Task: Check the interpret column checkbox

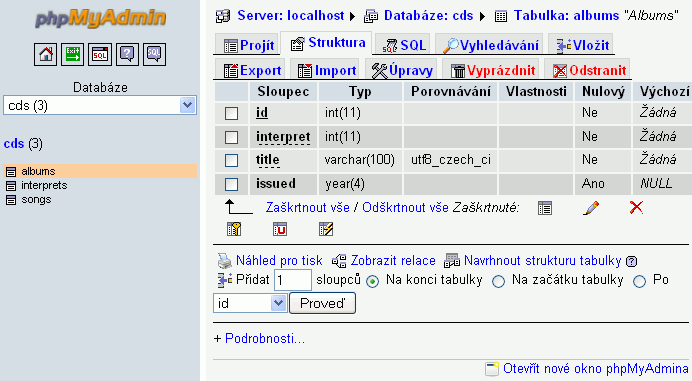Action: [x=231, y=137]
